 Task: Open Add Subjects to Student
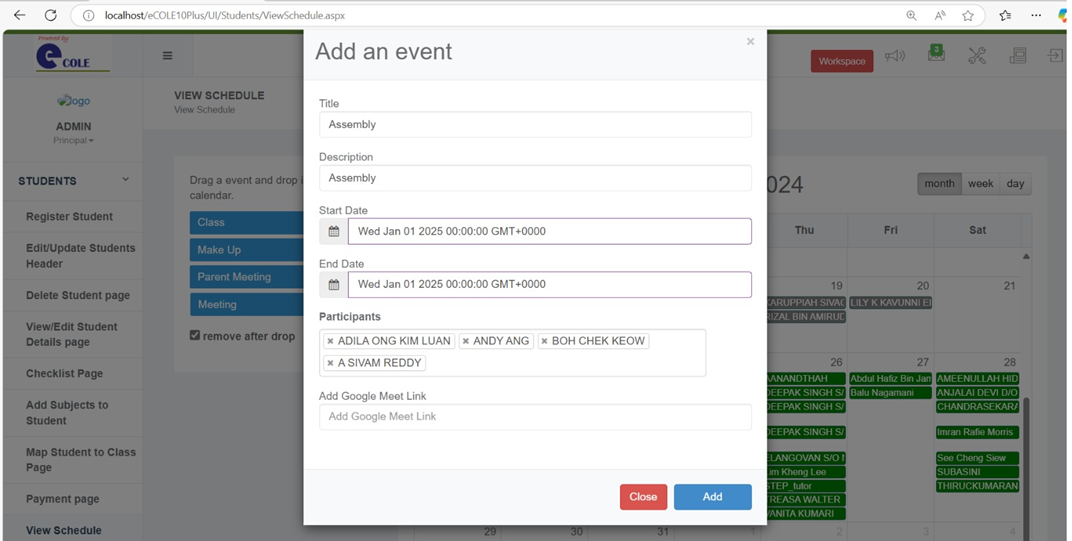[x=67, y=412]
